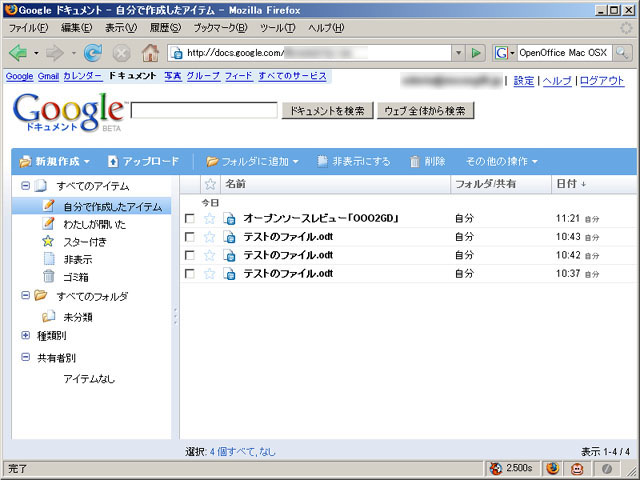Star the テストのファイル.odt from 10:37
The width and height of the screenshot is (640, 480).
pos(209,273)
